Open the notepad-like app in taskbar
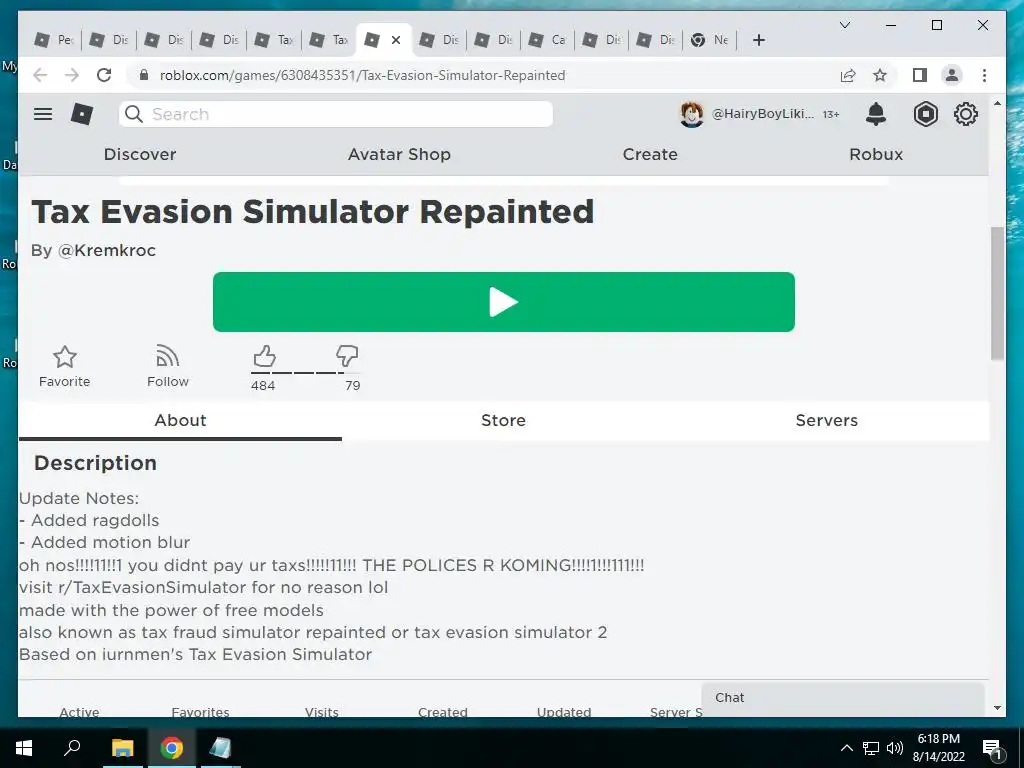The height and width of the screenshot is (768, 1024). pyautogui.click(x=221, y=748)
